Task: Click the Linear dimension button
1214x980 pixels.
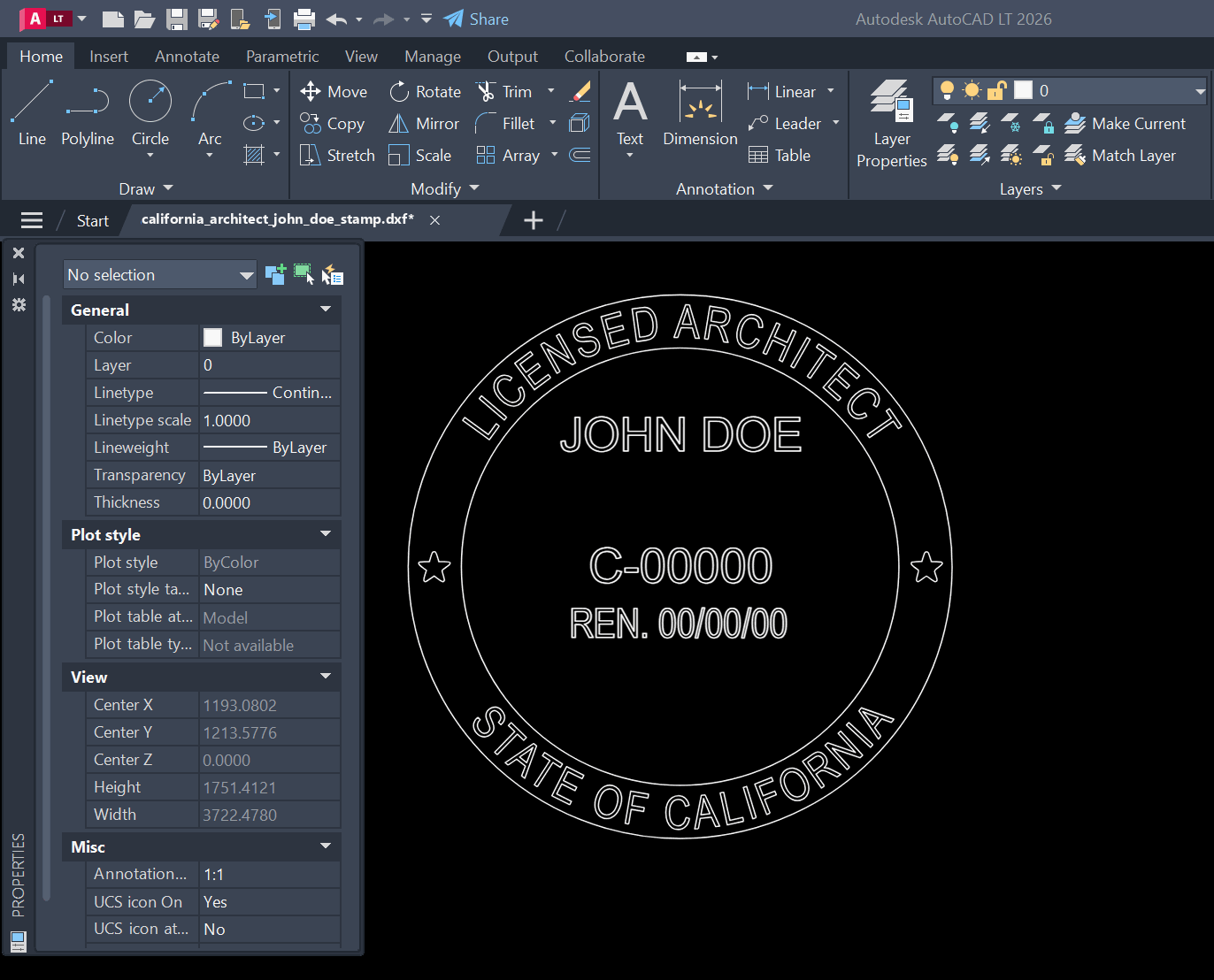Action: 782,91
